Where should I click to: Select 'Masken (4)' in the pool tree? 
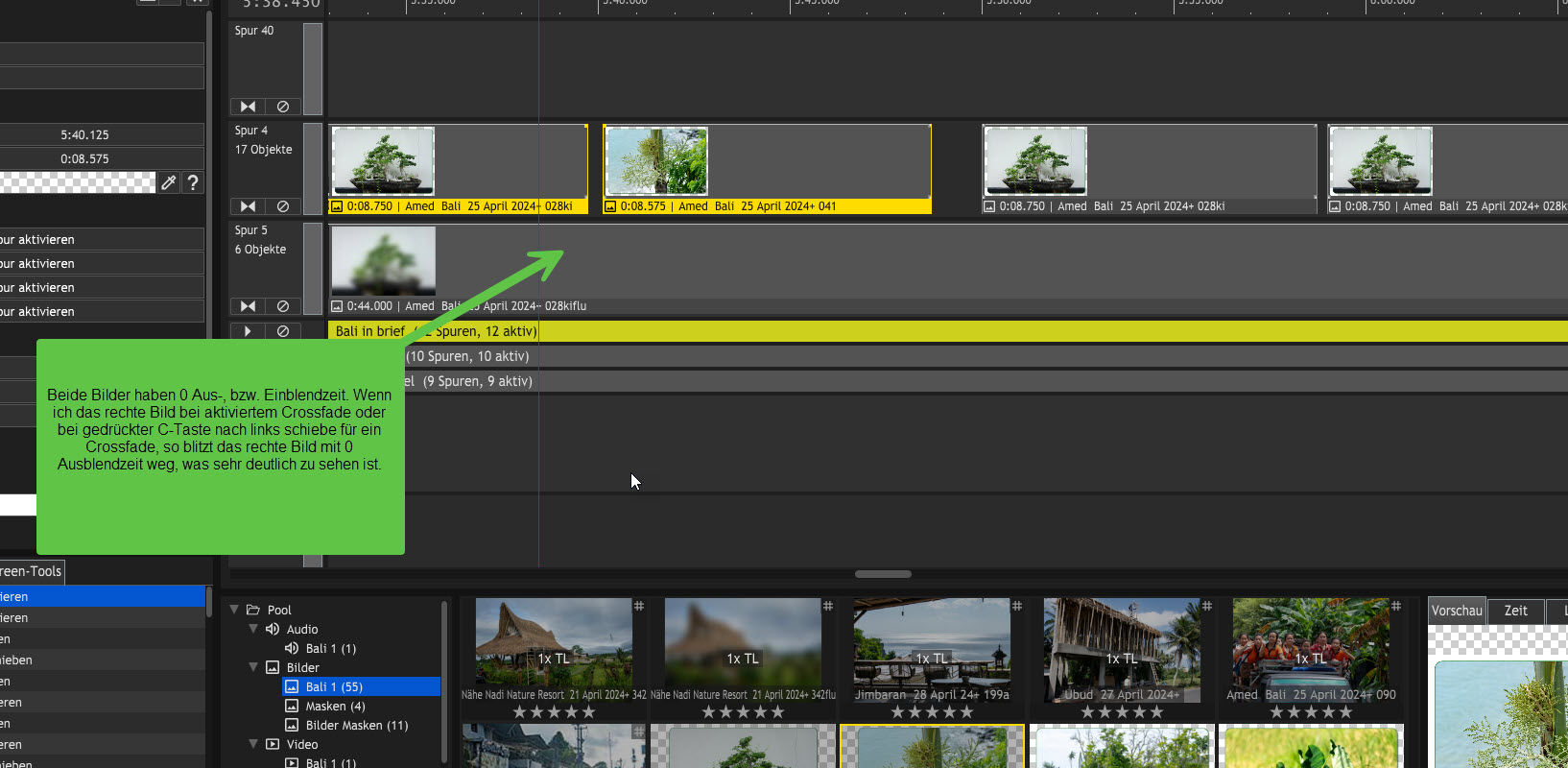point(335,707)
